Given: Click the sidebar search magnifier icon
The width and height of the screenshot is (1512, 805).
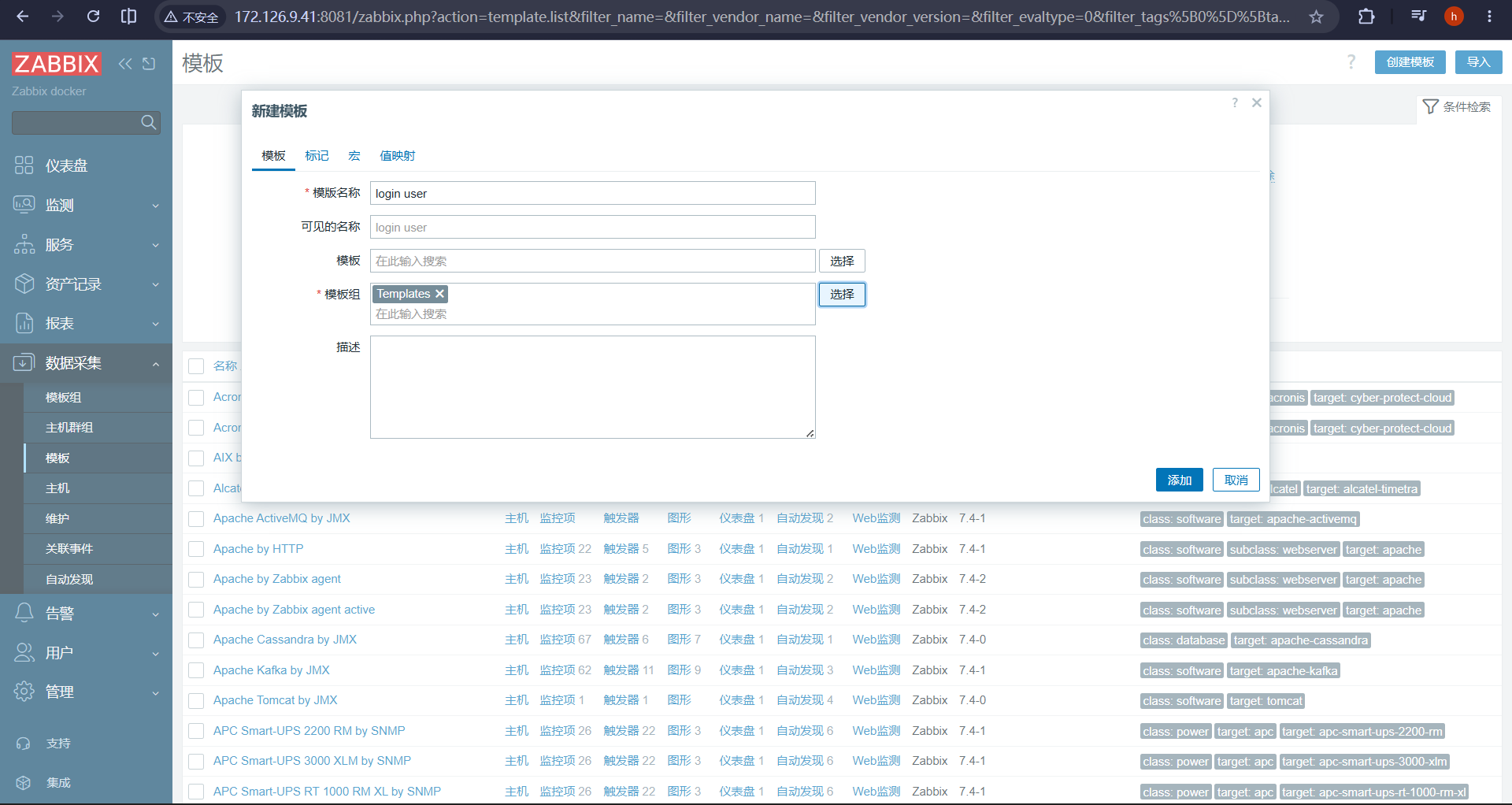Looking at the screenshot, I should (148, 122).
